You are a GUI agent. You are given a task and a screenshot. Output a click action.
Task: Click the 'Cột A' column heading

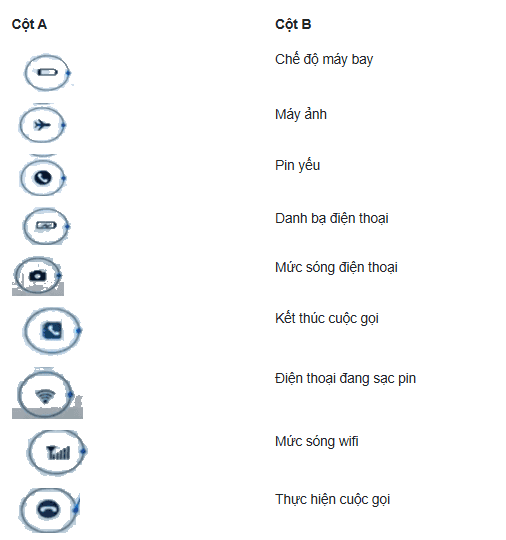(29, 24)
